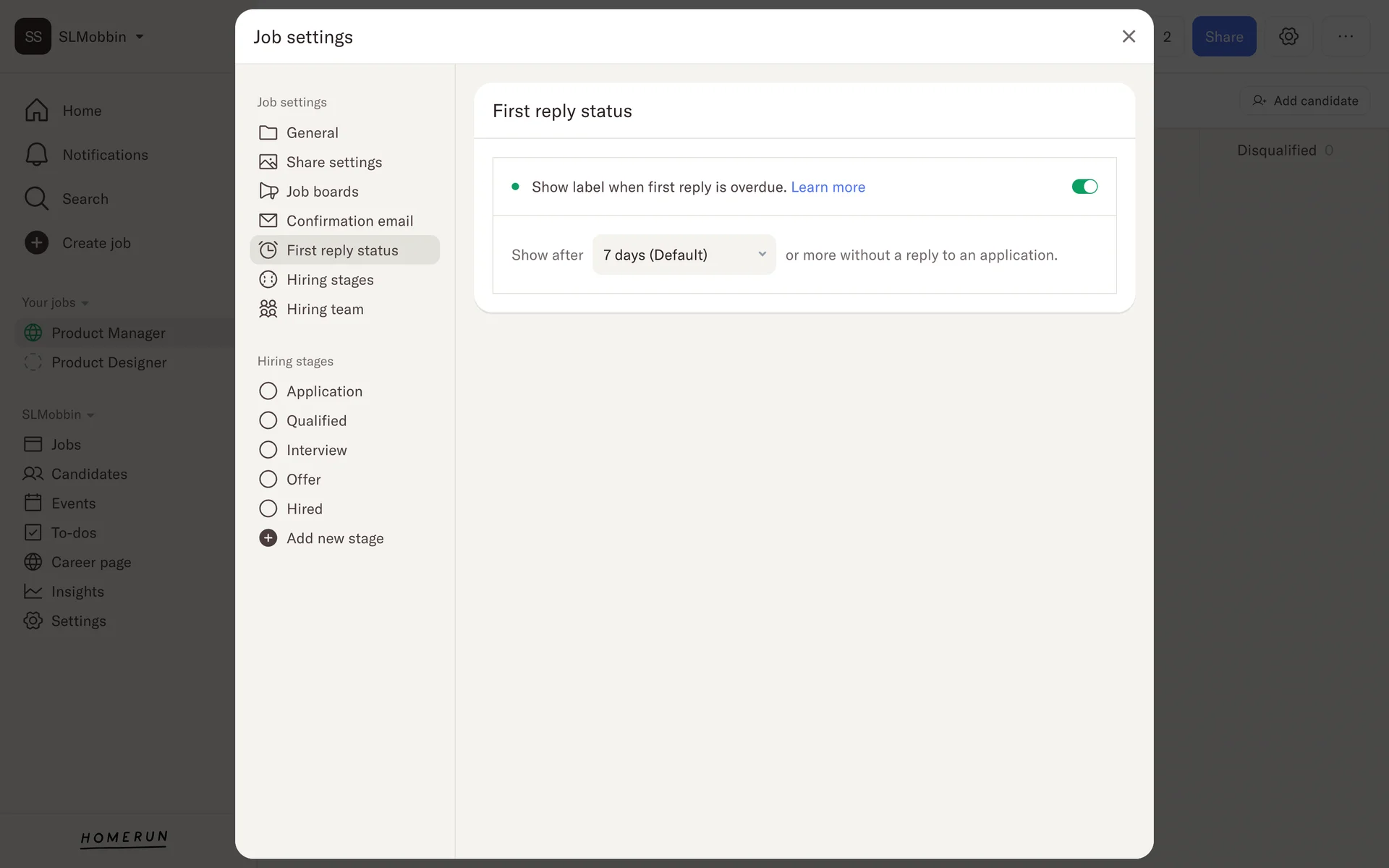The width and height of the screenshot is (1389, 868).
Task: Click the Add new stage plus icon
Action: pos(268,538)
